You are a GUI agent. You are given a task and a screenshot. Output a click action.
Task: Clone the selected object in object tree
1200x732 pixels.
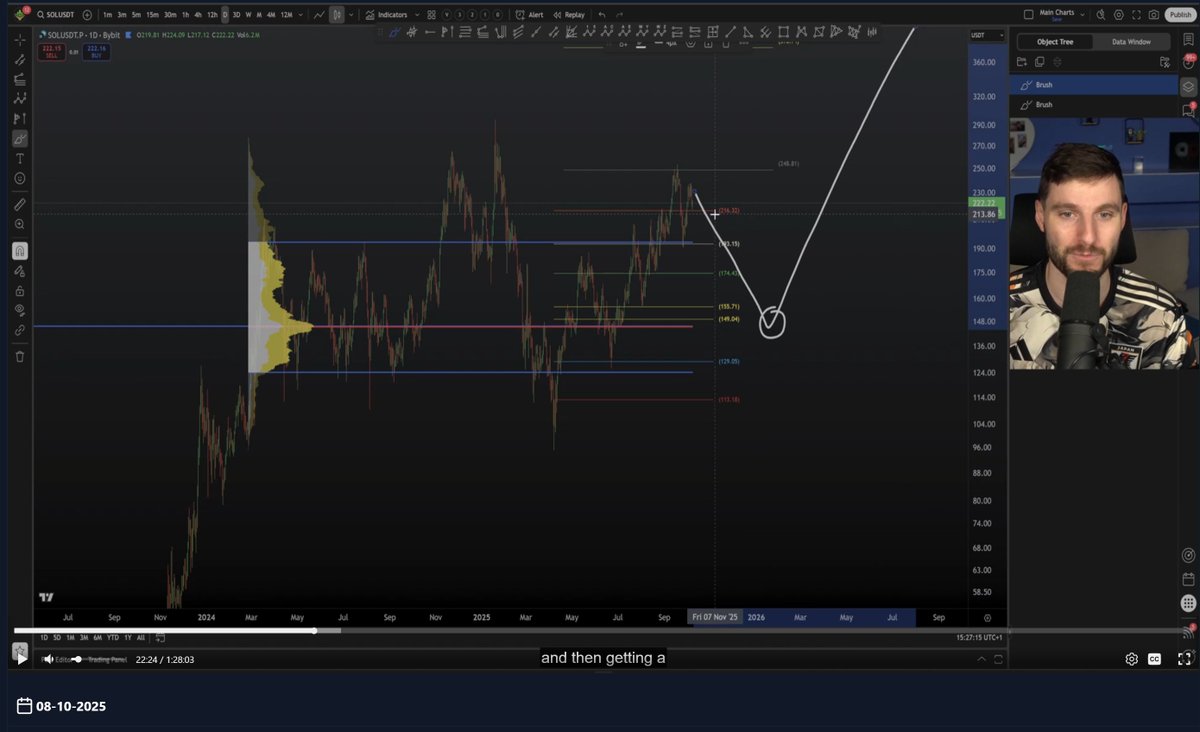[x=1039, y=62]
